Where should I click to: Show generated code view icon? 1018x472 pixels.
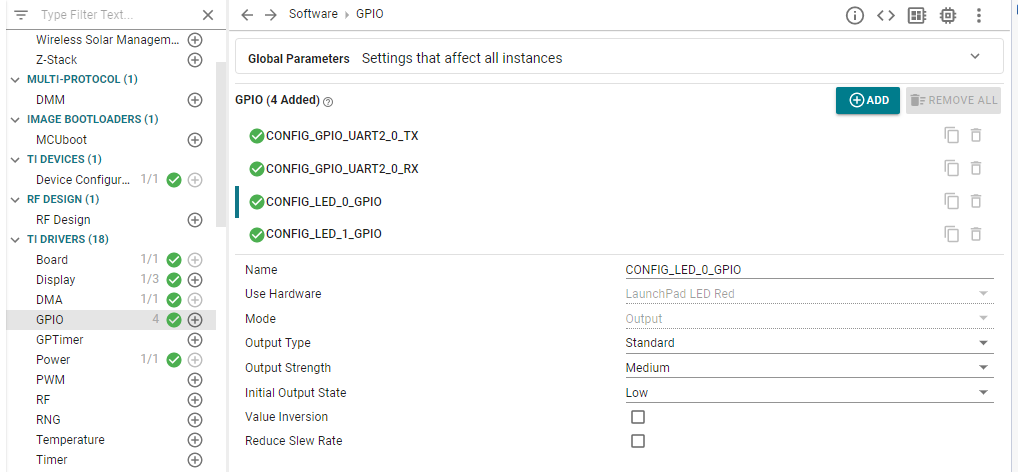click(x=885, y=15)
